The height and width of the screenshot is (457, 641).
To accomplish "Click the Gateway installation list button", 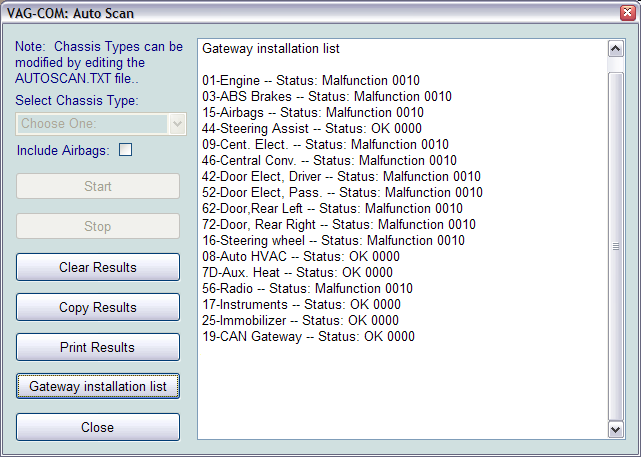I will tap(98, 386).
